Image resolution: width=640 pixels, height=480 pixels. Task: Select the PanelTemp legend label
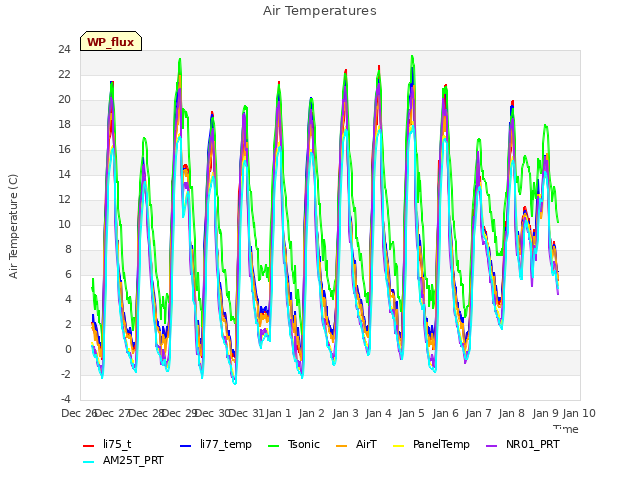[441, 444]
